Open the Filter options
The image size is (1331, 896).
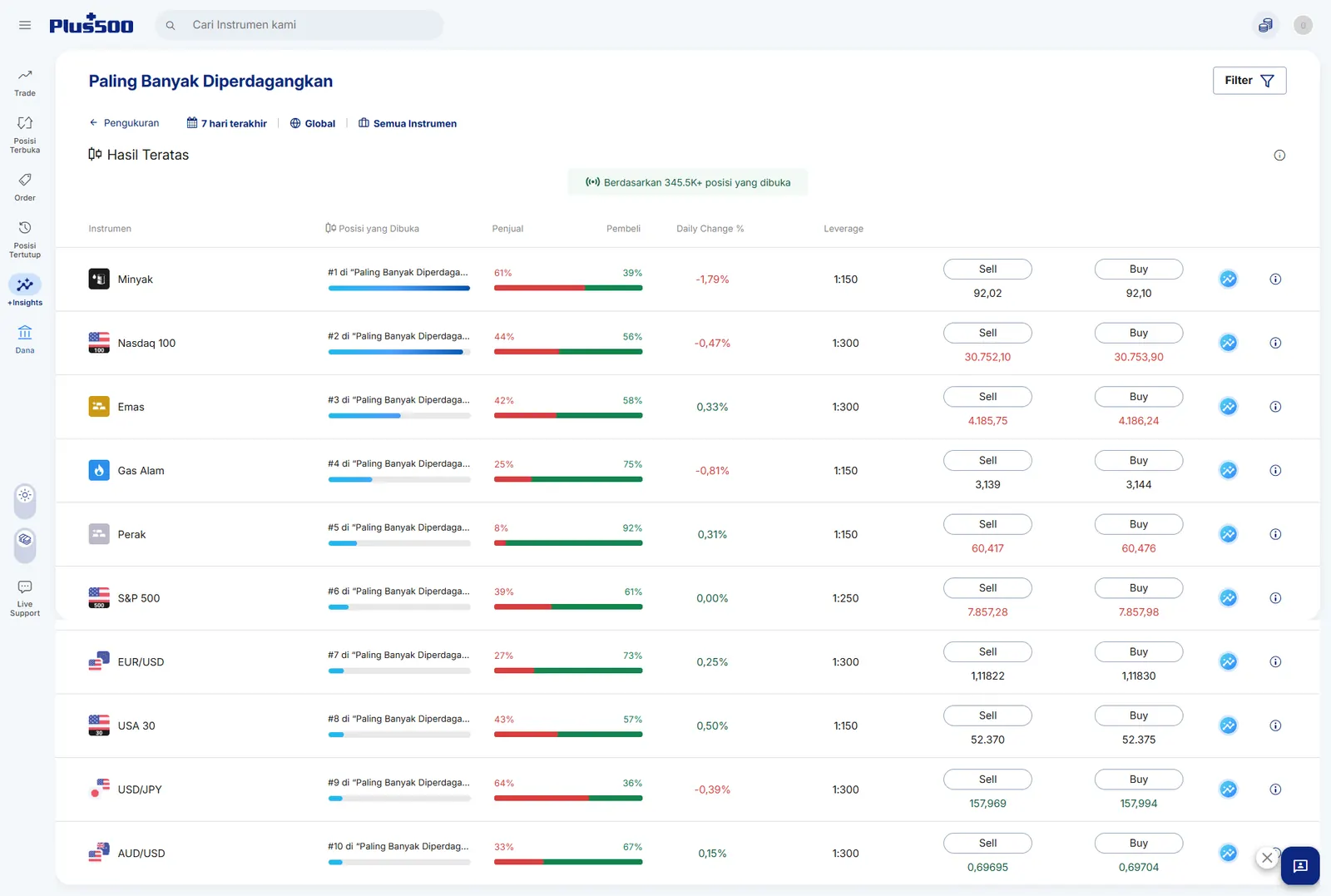(x=1249, y=81)
